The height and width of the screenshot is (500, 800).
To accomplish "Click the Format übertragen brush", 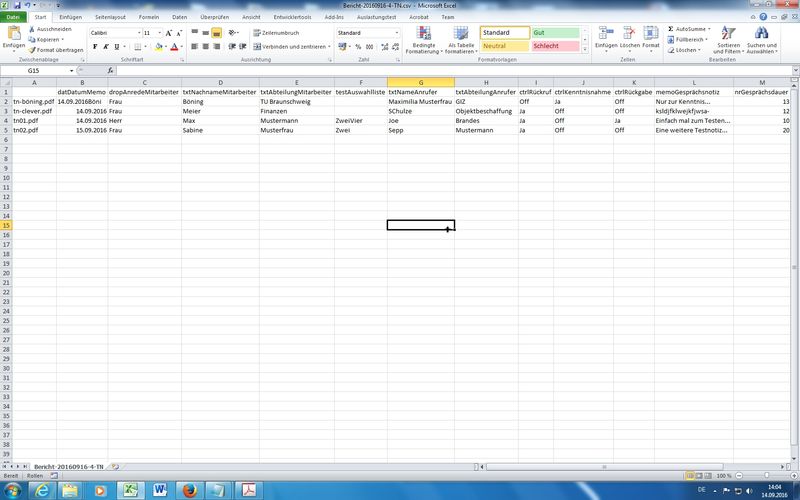I will point(32,49).
